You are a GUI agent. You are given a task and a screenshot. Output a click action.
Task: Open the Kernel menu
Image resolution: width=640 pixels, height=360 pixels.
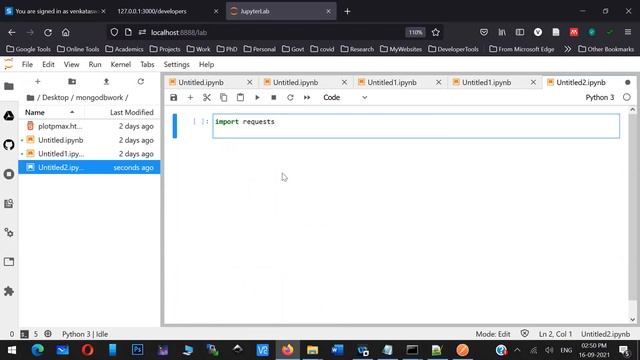121,64
